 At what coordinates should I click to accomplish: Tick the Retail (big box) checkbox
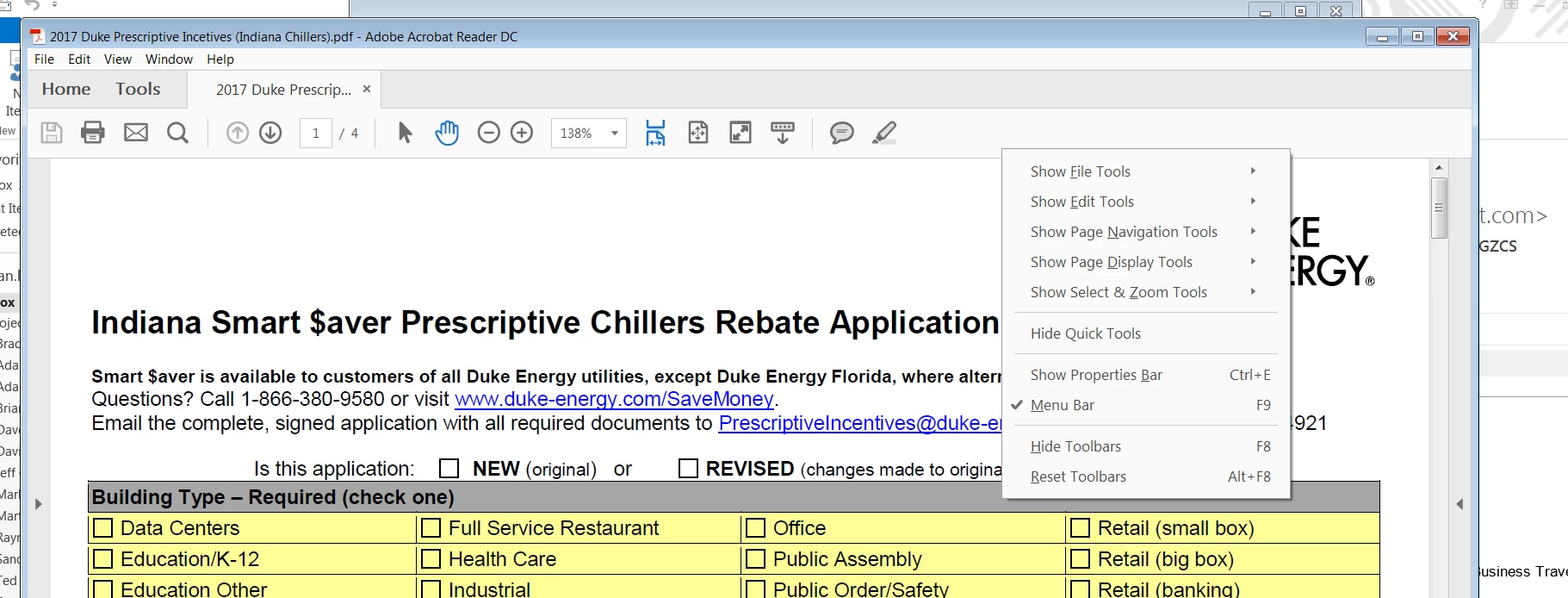click(1080, 559)
